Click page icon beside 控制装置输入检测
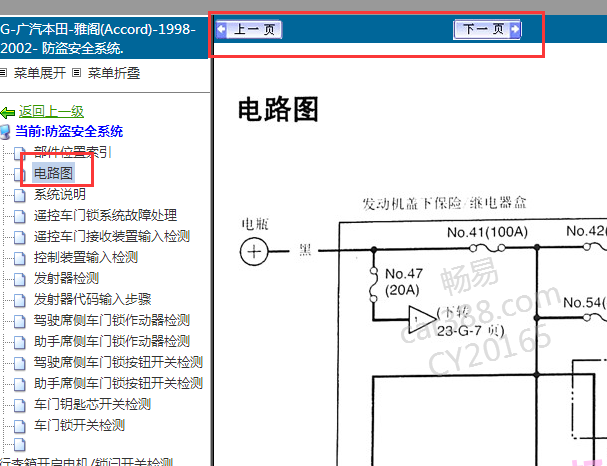The height and width of the screenshot is (466, 607). tap(20, 258)
